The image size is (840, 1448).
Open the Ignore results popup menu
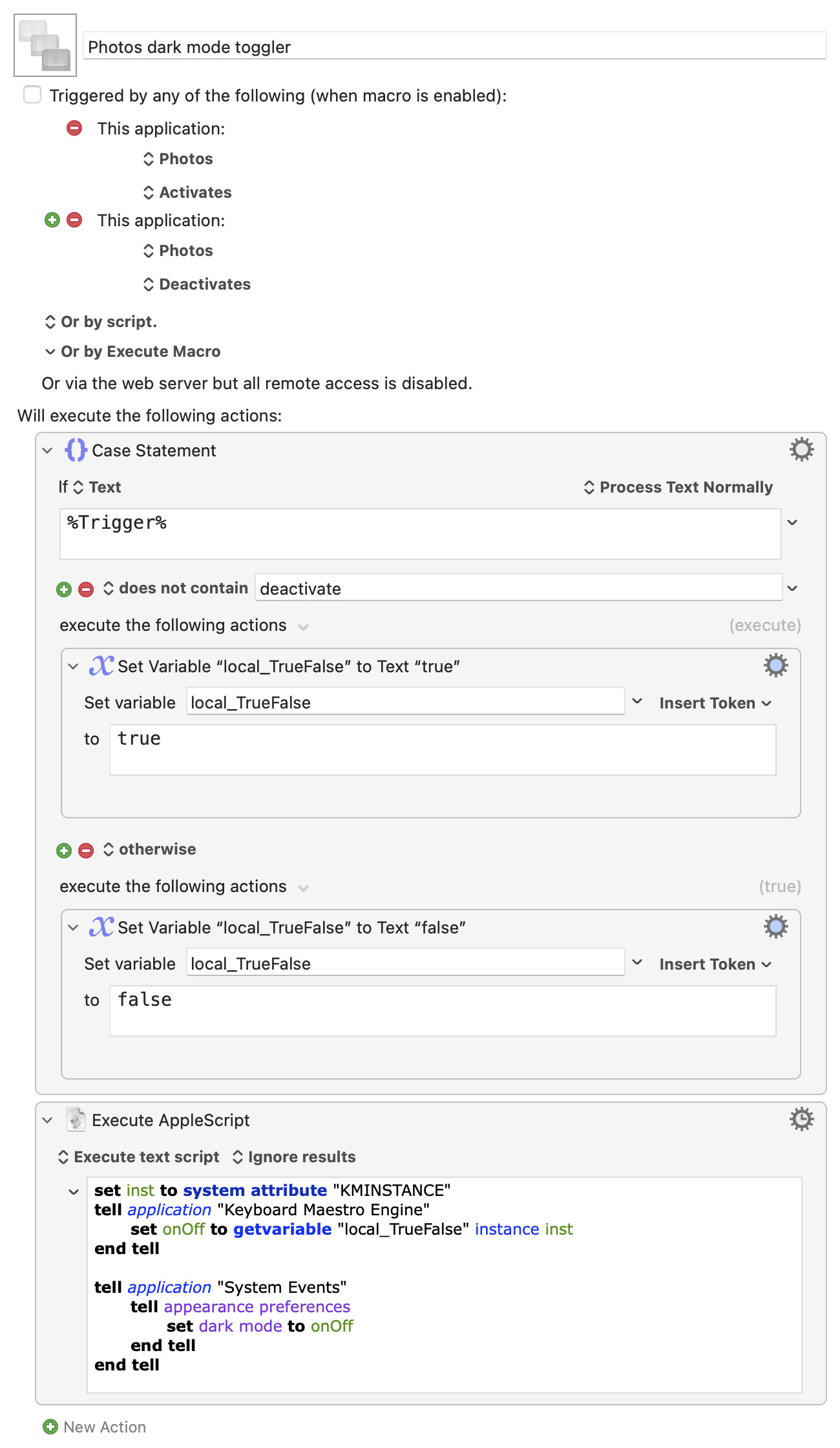(x=294, y=1156)
